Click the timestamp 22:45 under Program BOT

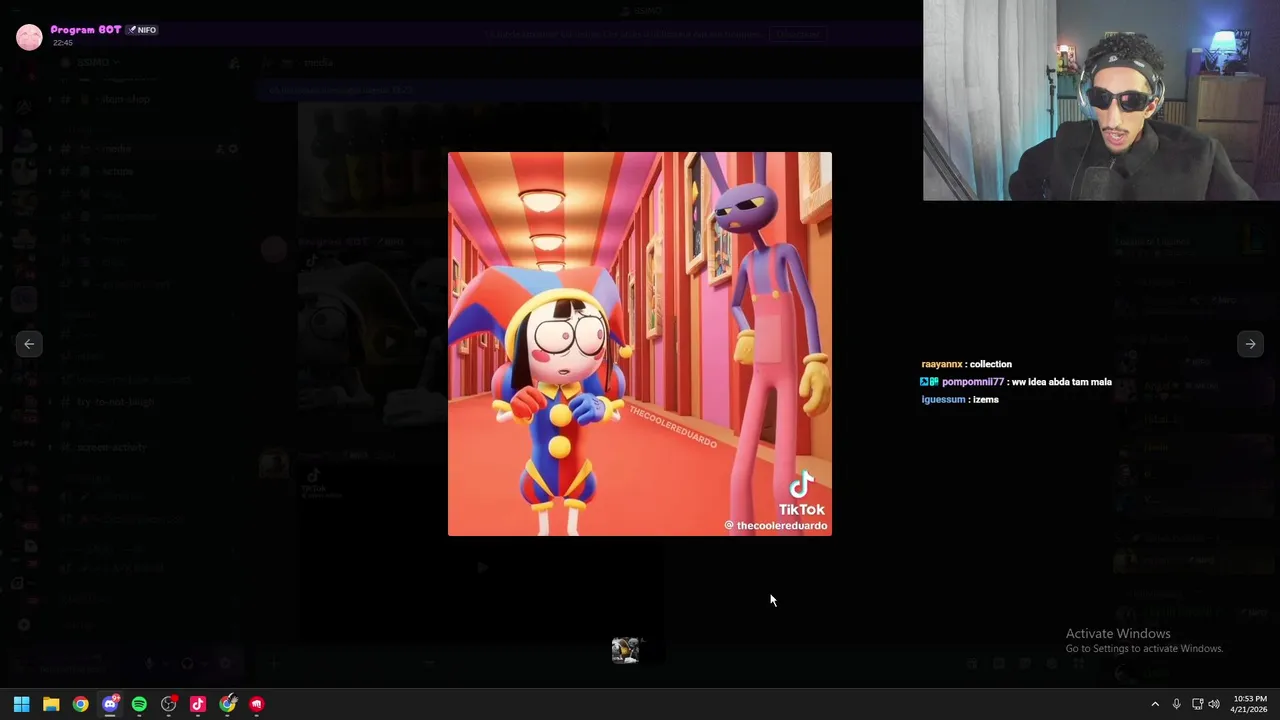click(62, 43)
